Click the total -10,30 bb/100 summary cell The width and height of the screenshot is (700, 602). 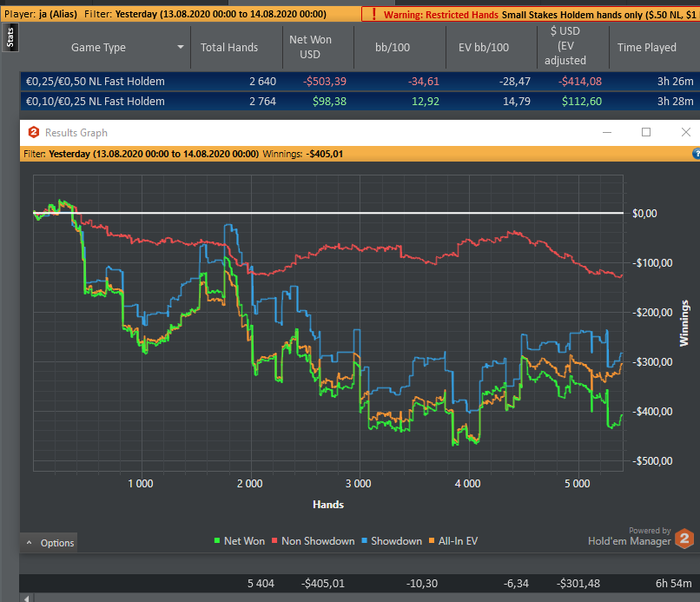point(422,583)
